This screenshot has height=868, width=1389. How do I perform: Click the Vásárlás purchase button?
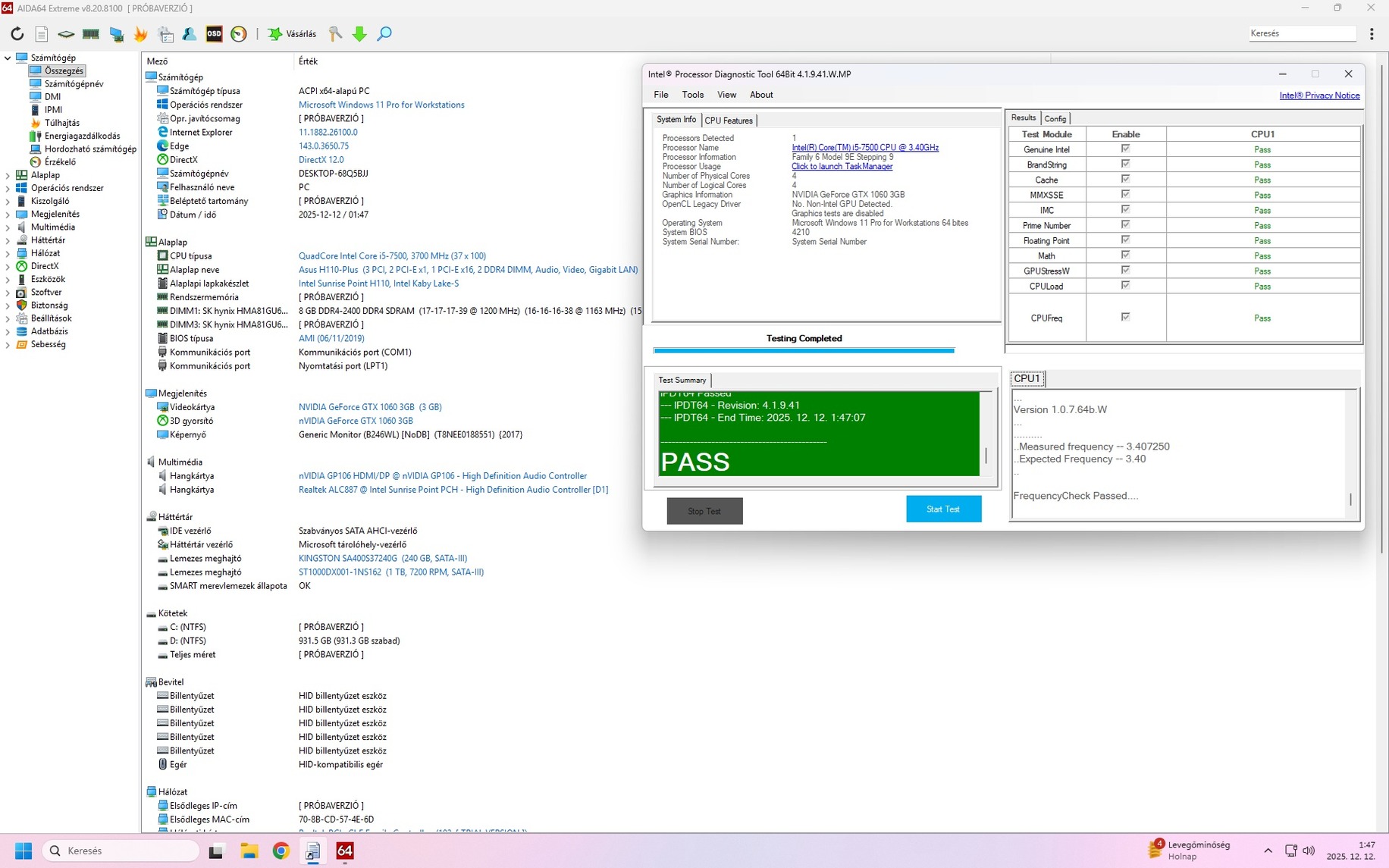tap(292, 34)
